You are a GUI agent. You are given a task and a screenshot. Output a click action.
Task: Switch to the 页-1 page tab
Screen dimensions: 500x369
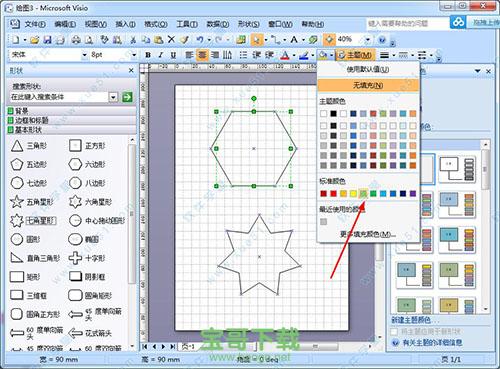coord(188,347)
